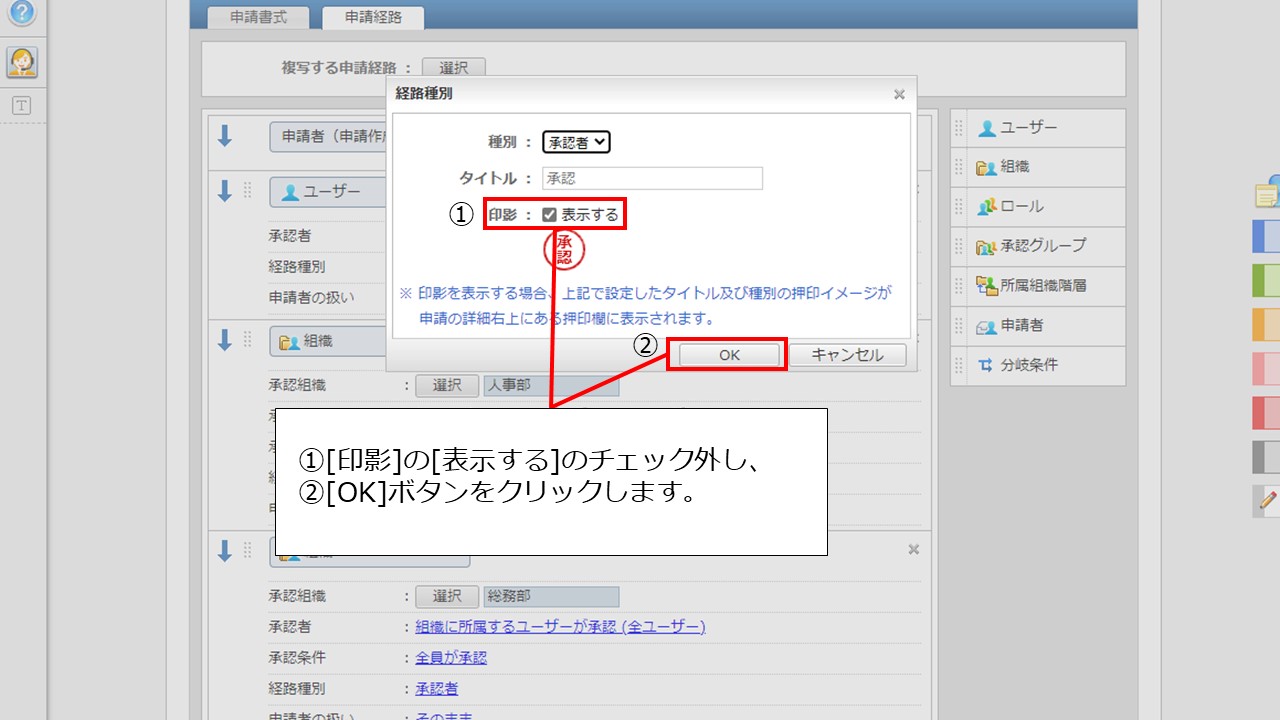Click the ユーザー step header in route list
Viewport: 1280px width, 720px height.
(x=329, y=192)
